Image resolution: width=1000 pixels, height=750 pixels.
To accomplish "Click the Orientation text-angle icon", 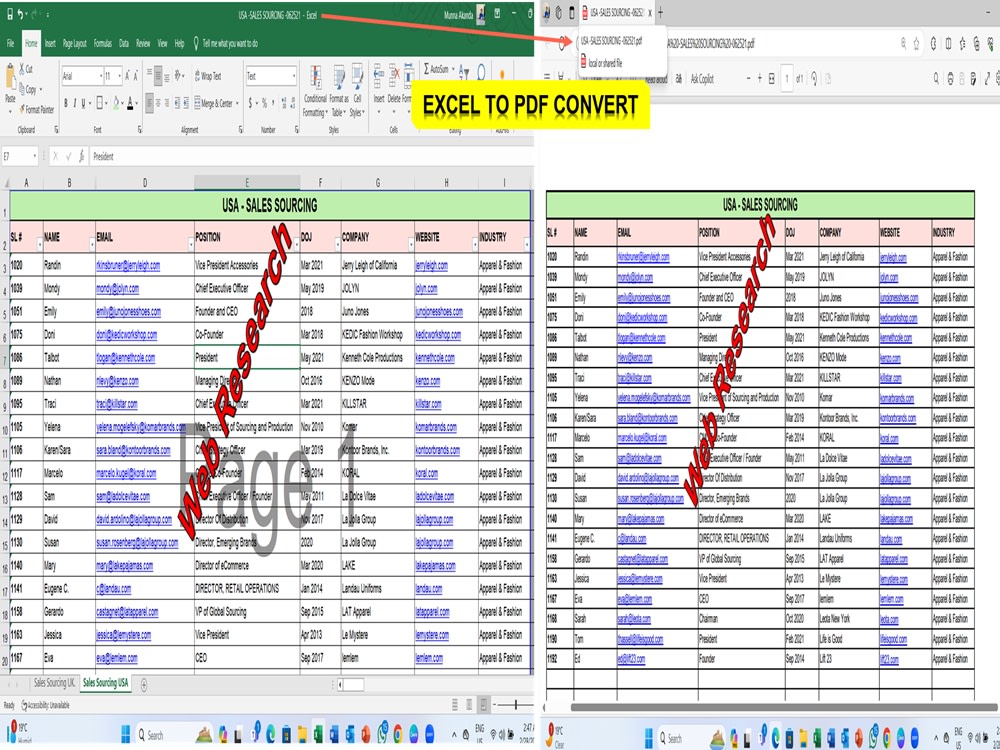I will [x=179, y=76].
